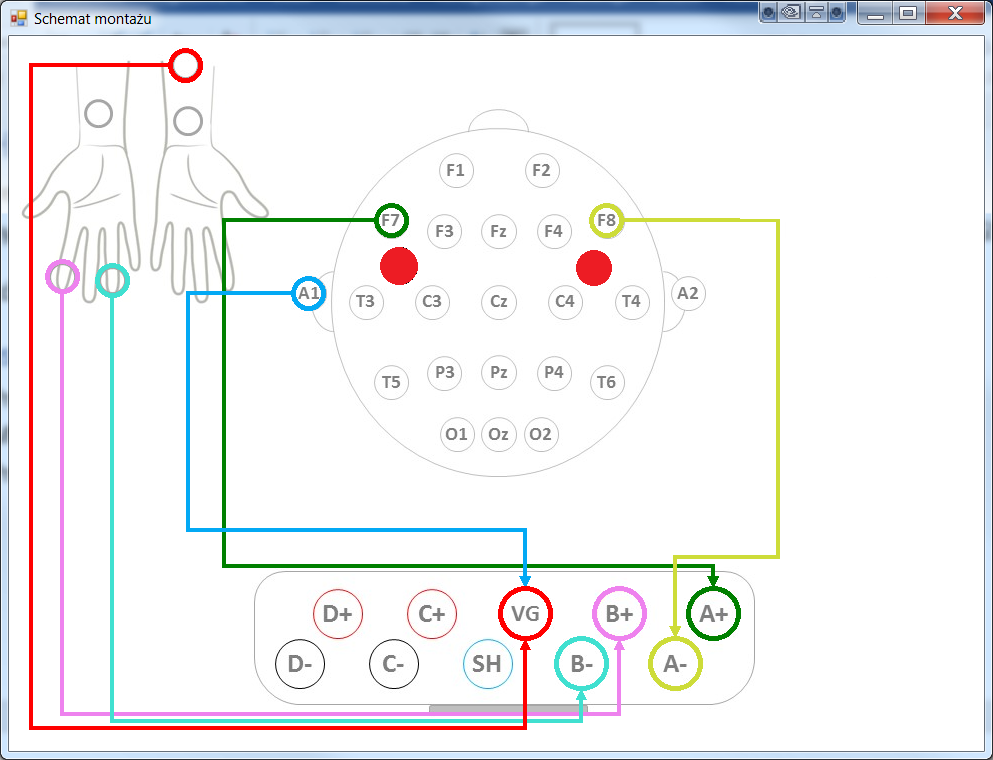993x760 pixels.
Task: Click the gray circle on left wrist
Action: [98, 114]
